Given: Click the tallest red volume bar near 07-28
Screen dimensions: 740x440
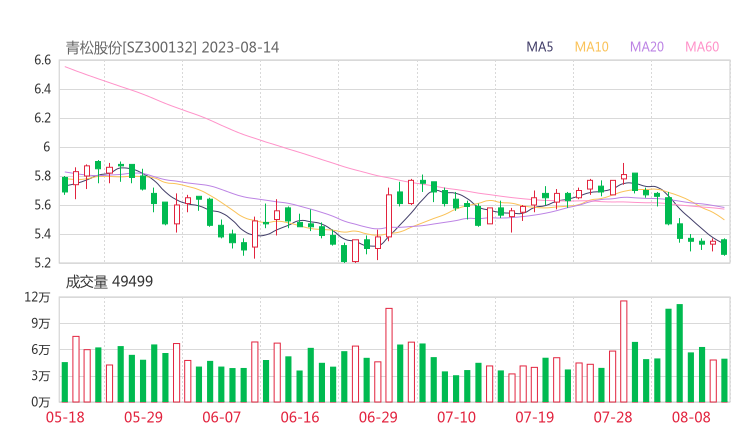Looking at the screenshot, I should (623, 351).
